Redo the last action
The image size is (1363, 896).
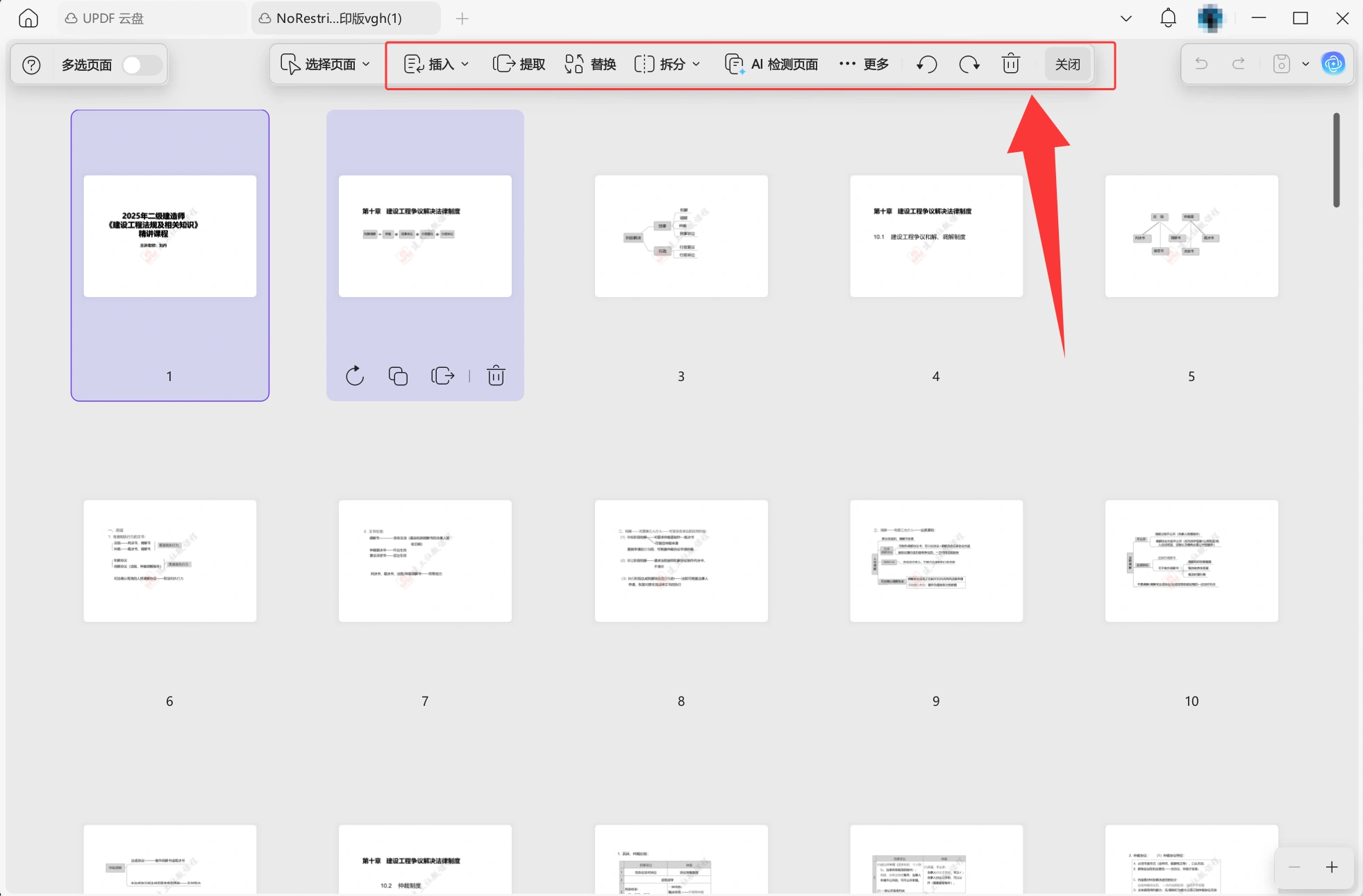click(1239, 65)
